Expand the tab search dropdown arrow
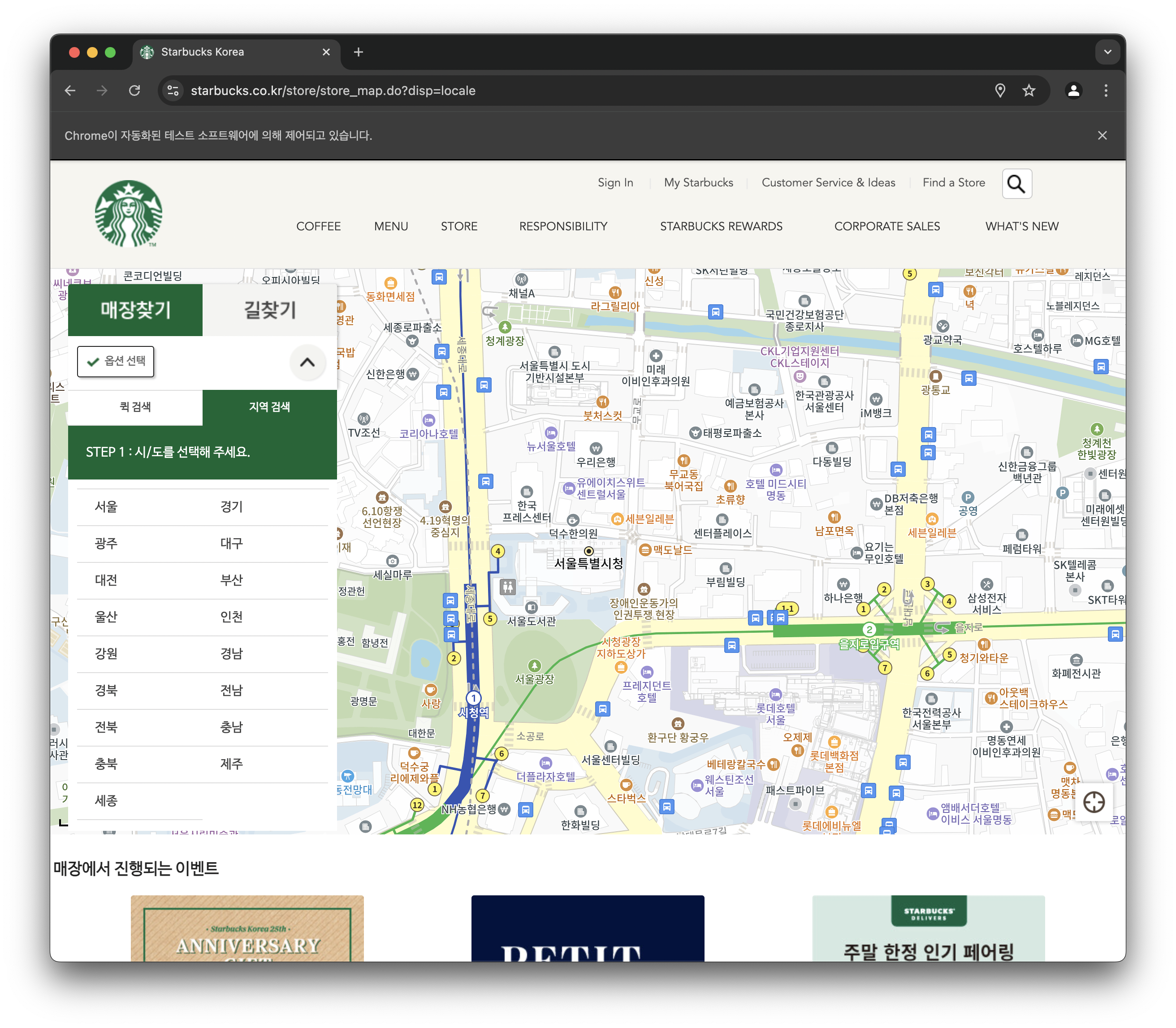Screen dimensions: 1176x1028 (x=1108, y=52)
